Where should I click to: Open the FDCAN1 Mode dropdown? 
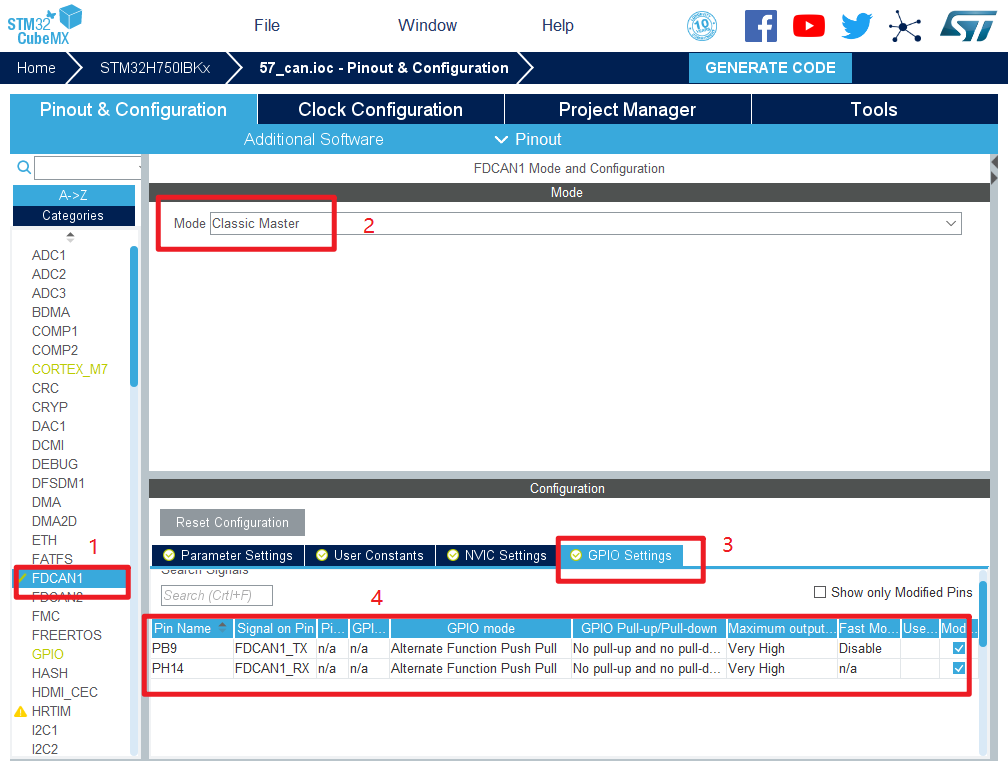click(x=585, y=223)
